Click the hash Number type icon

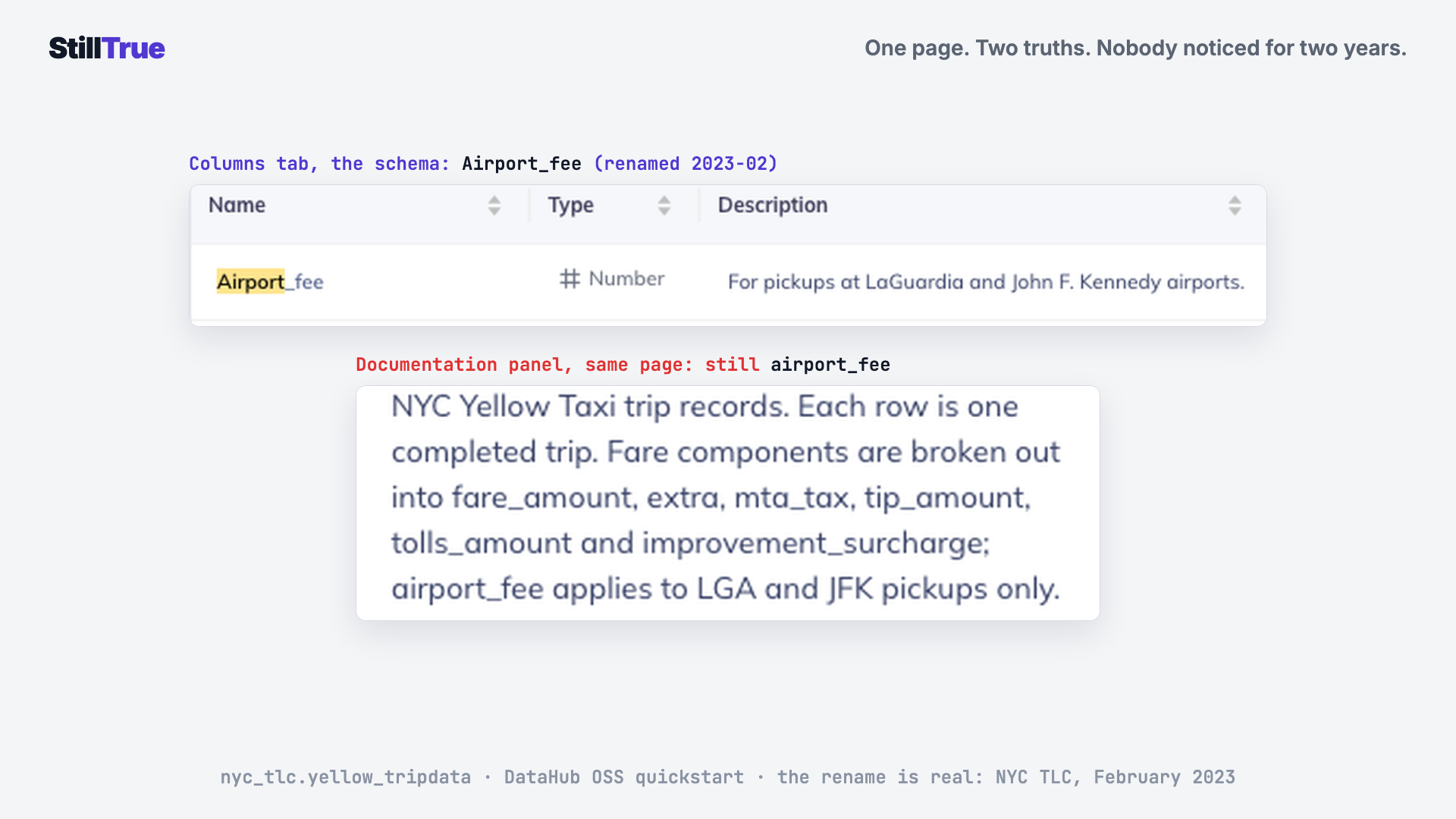tap(570, 279)
